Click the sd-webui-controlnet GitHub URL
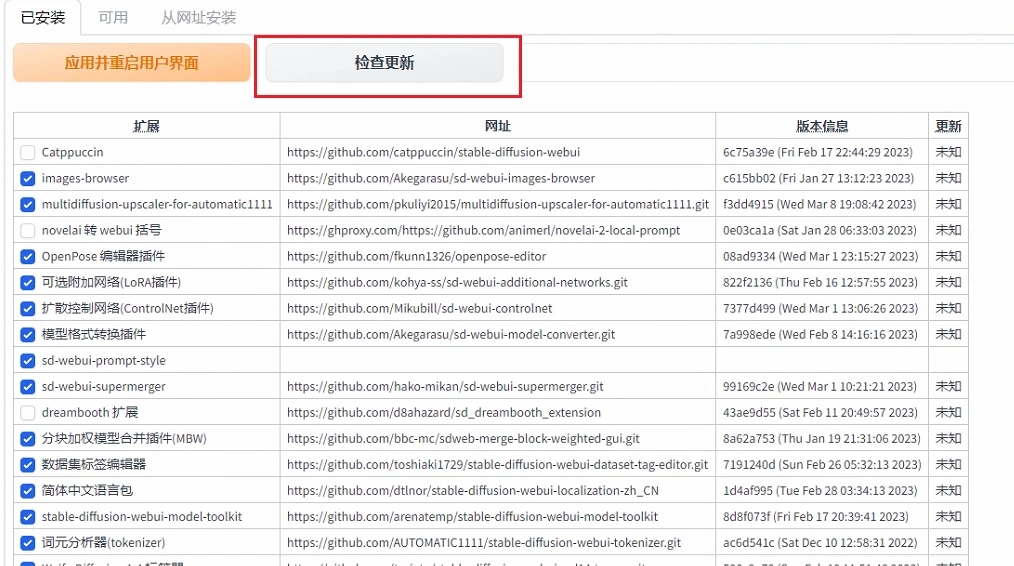The image size is (1014, 566). [x=419, y=309]
